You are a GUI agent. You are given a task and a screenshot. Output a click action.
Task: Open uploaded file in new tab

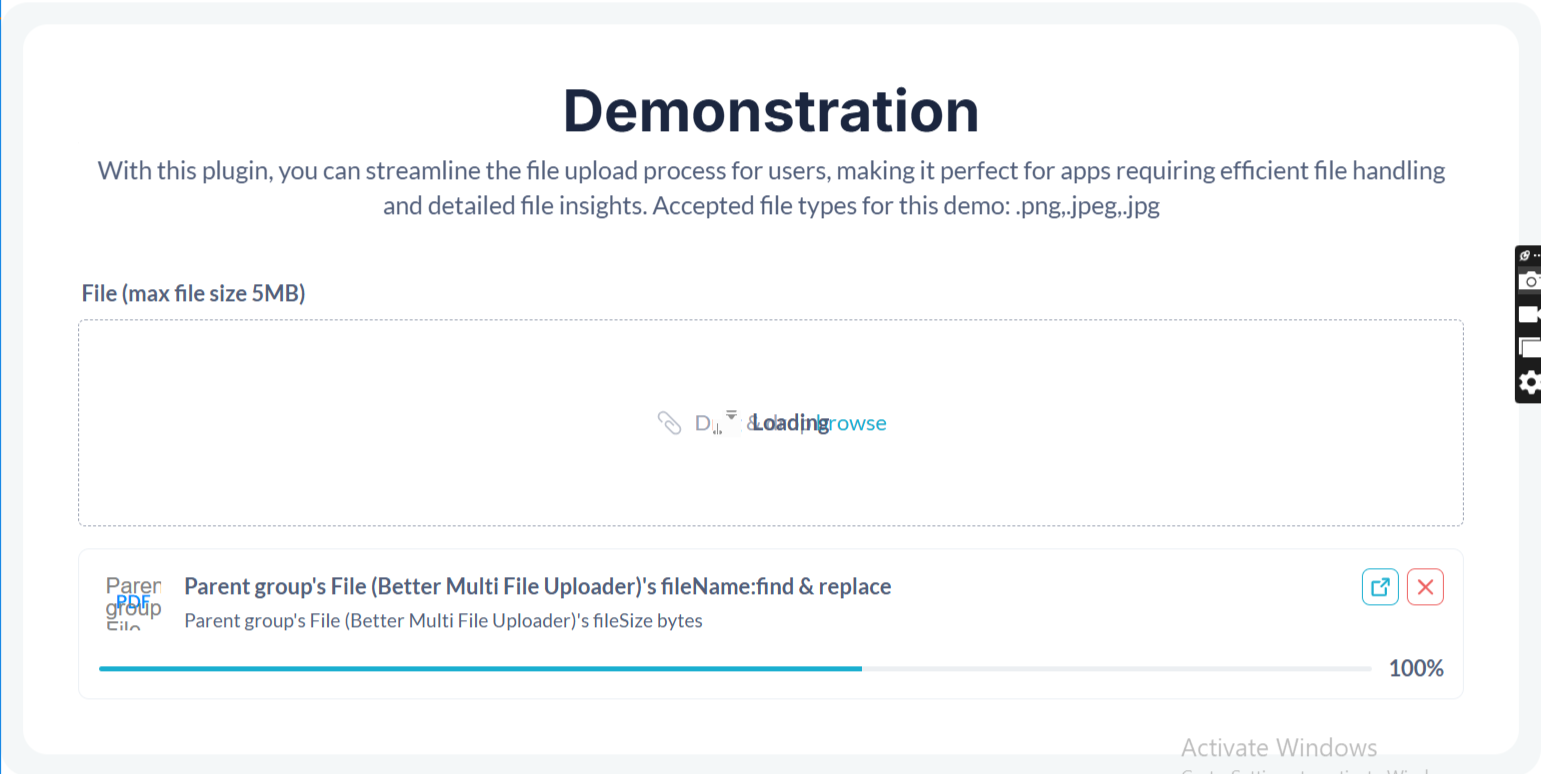(1380, 587)
